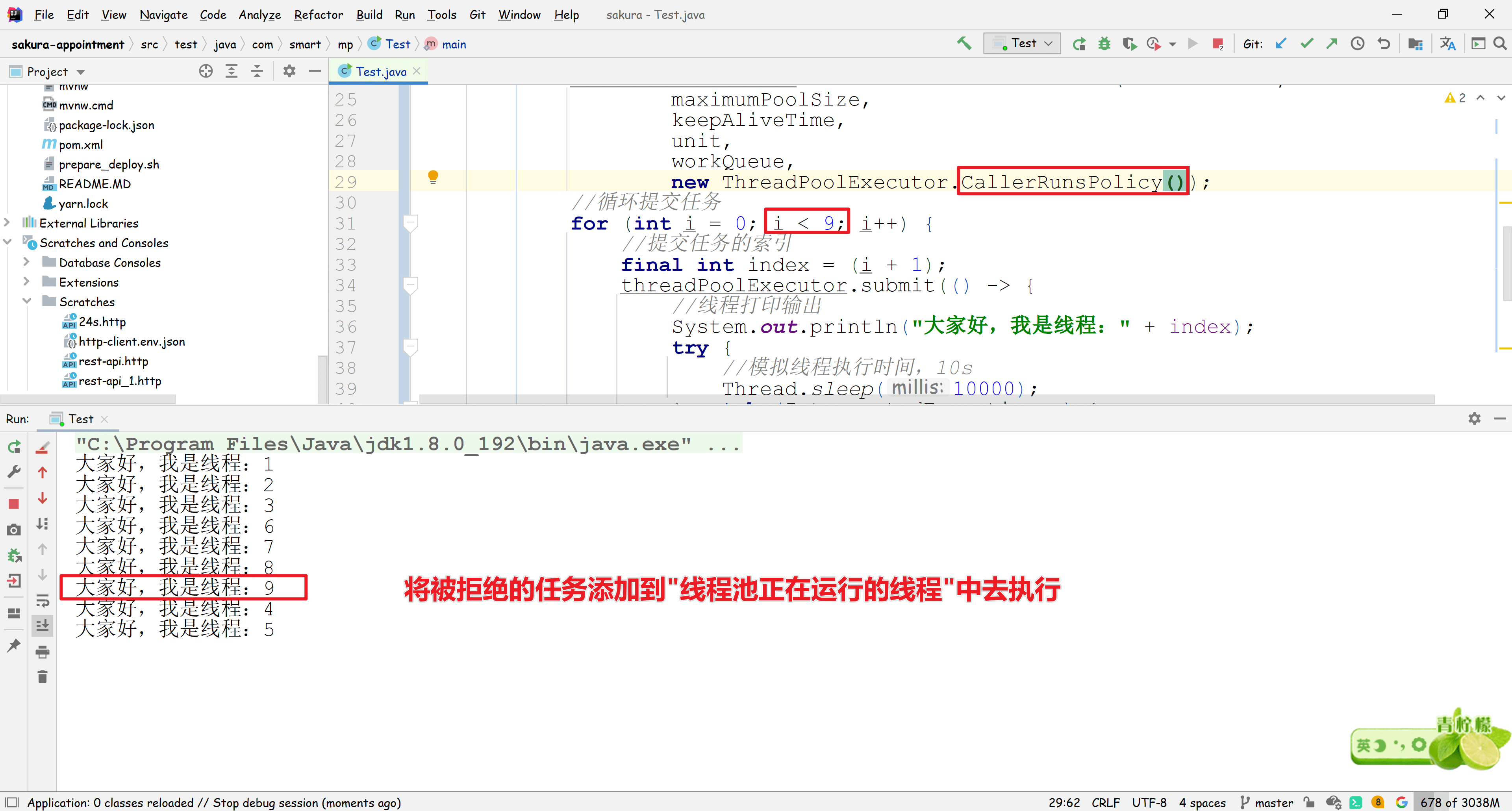The width and height of the screenshot is (1512, 811).
Task: Click Git update project arrow icon
Action: (x=1281, y=43)
